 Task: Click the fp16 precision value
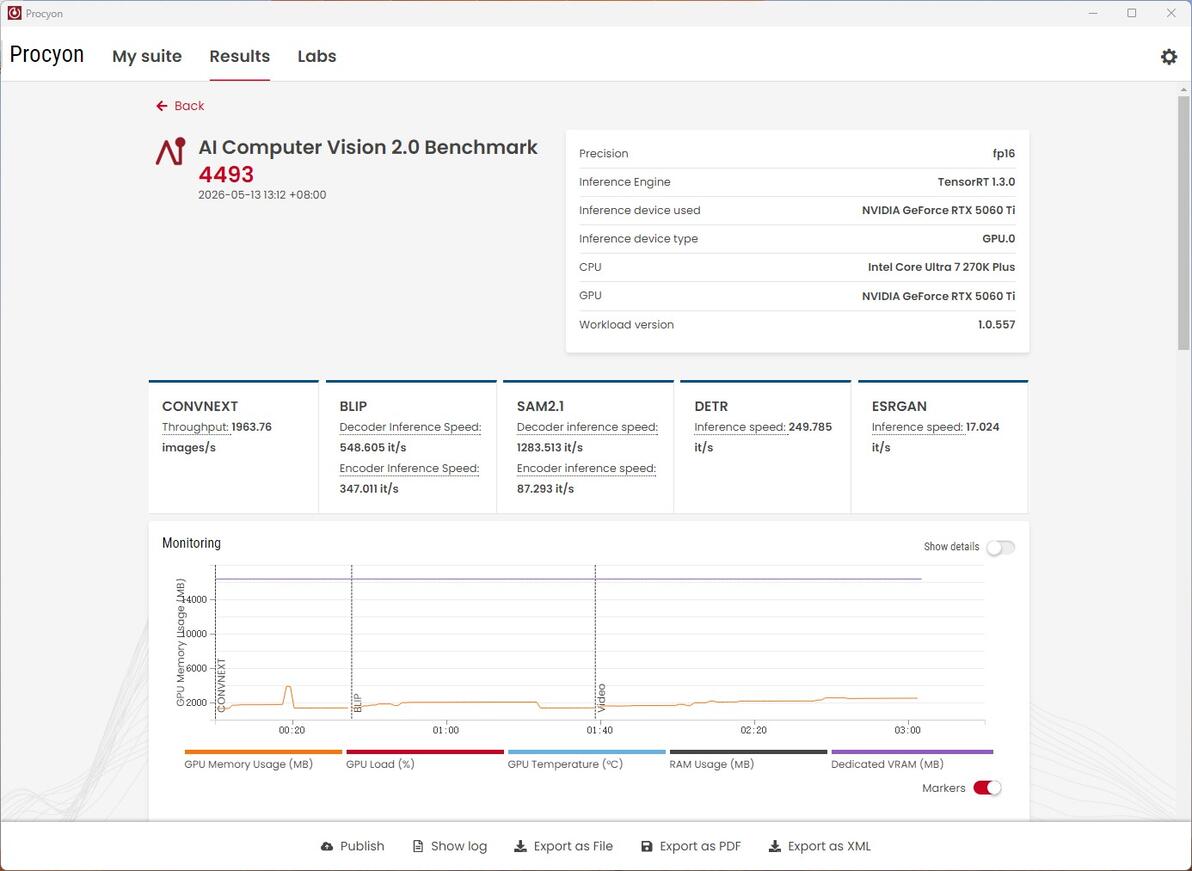pos(1003,154)
